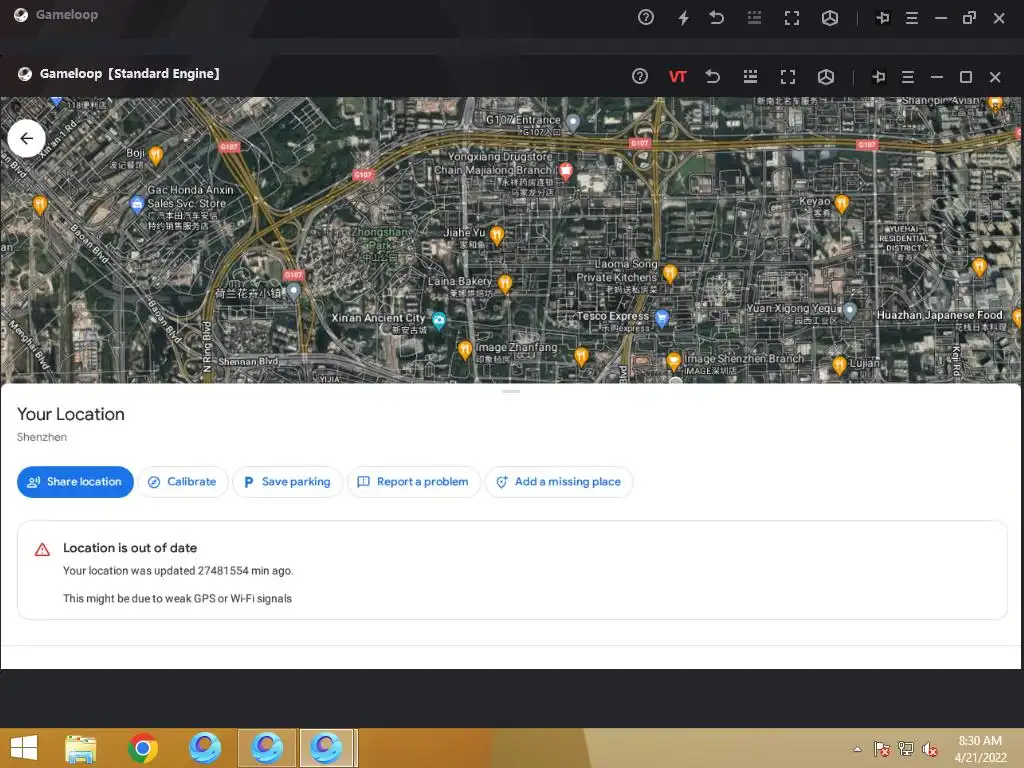Click hexagon icon in back Gameloop window
This screenshot has height=768, width=1024.
829,18
